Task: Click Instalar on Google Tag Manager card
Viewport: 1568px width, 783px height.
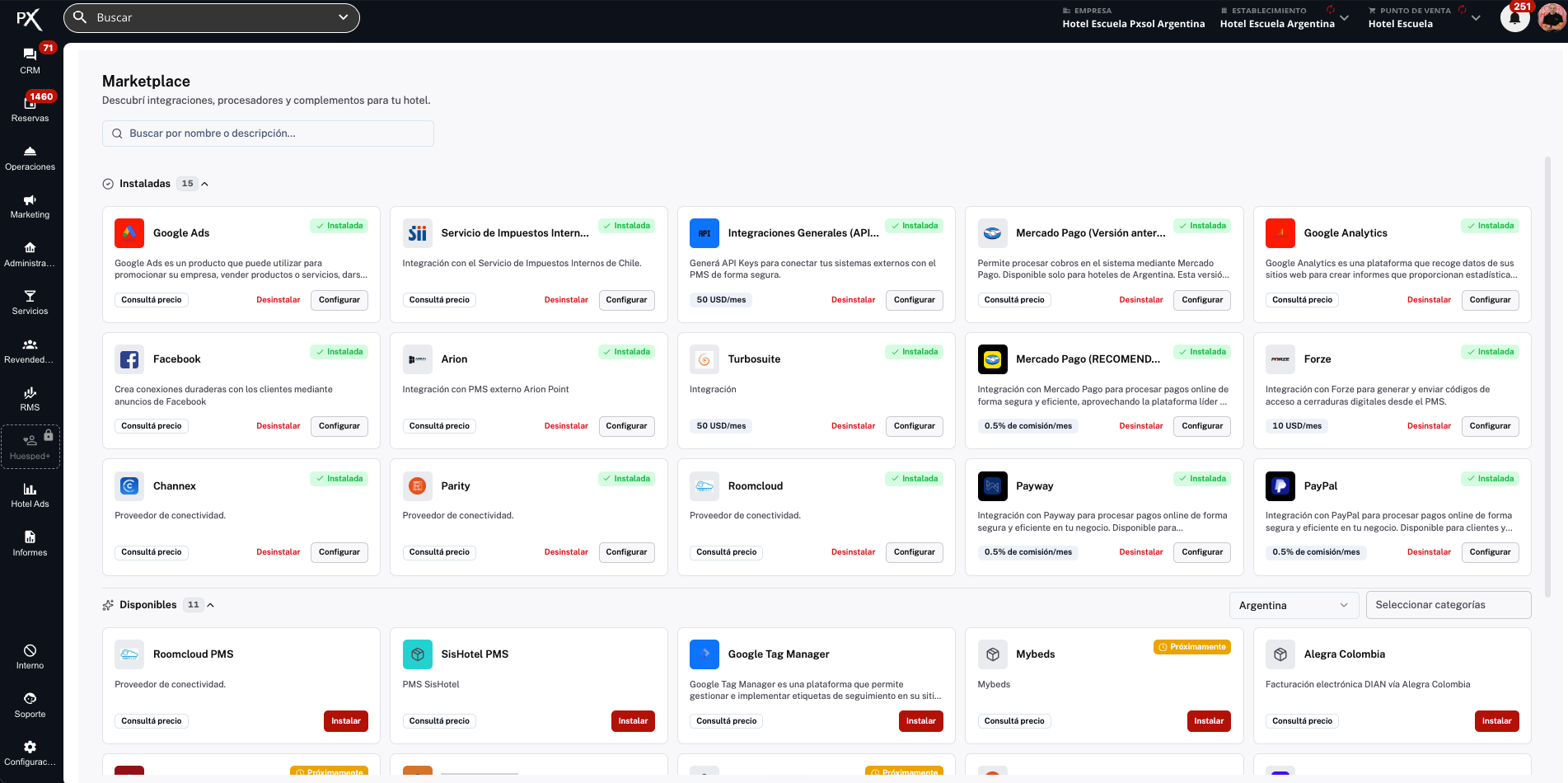Action: pyautogui.click(x=921, y=721)
